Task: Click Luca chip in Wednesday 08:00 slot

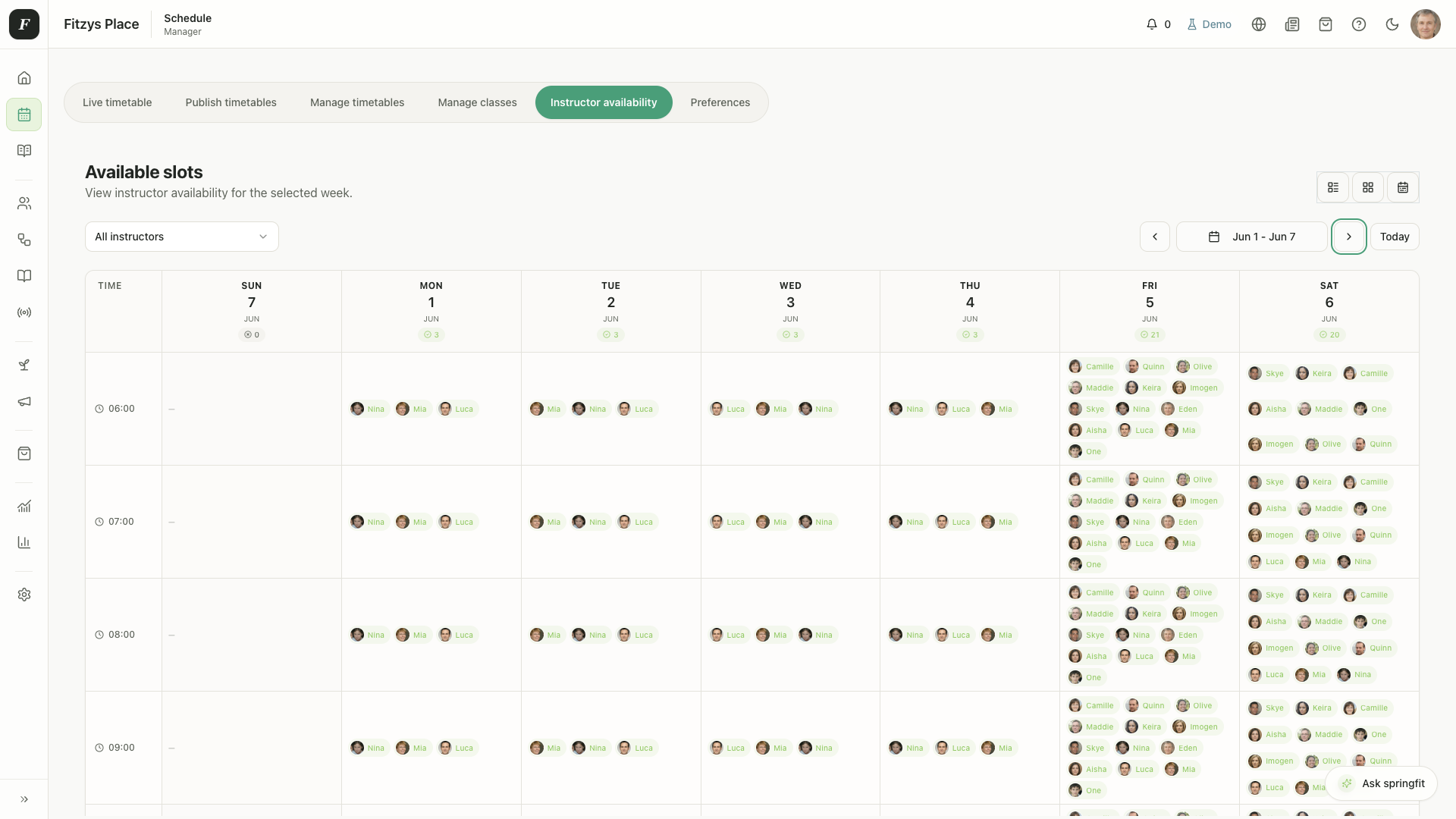Action: (x=729, y=635)
